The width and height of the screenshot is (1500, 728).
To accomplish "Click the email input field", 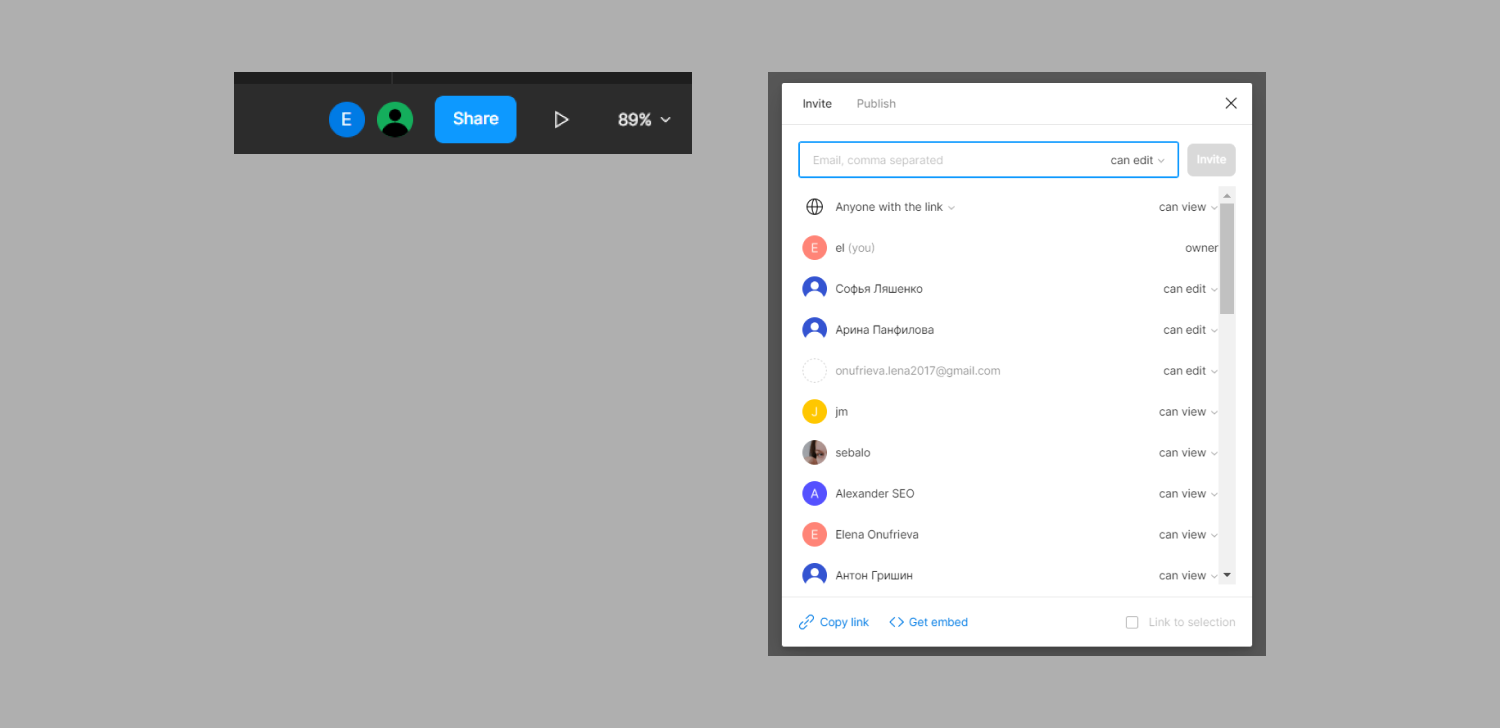I will (x=950, y=160).
